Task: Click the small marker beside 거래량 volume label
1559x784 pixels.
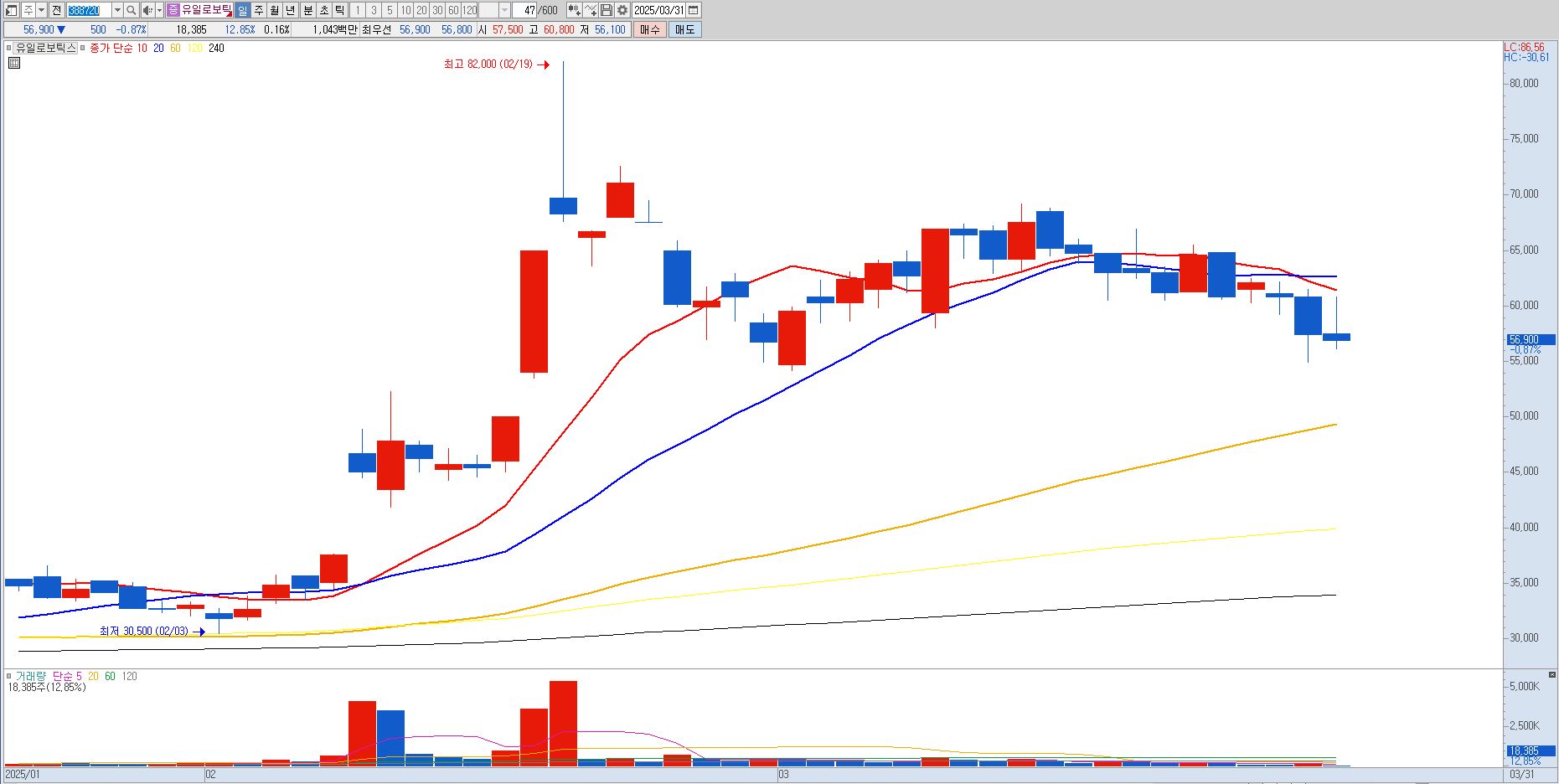Action: tap(10, 676)
